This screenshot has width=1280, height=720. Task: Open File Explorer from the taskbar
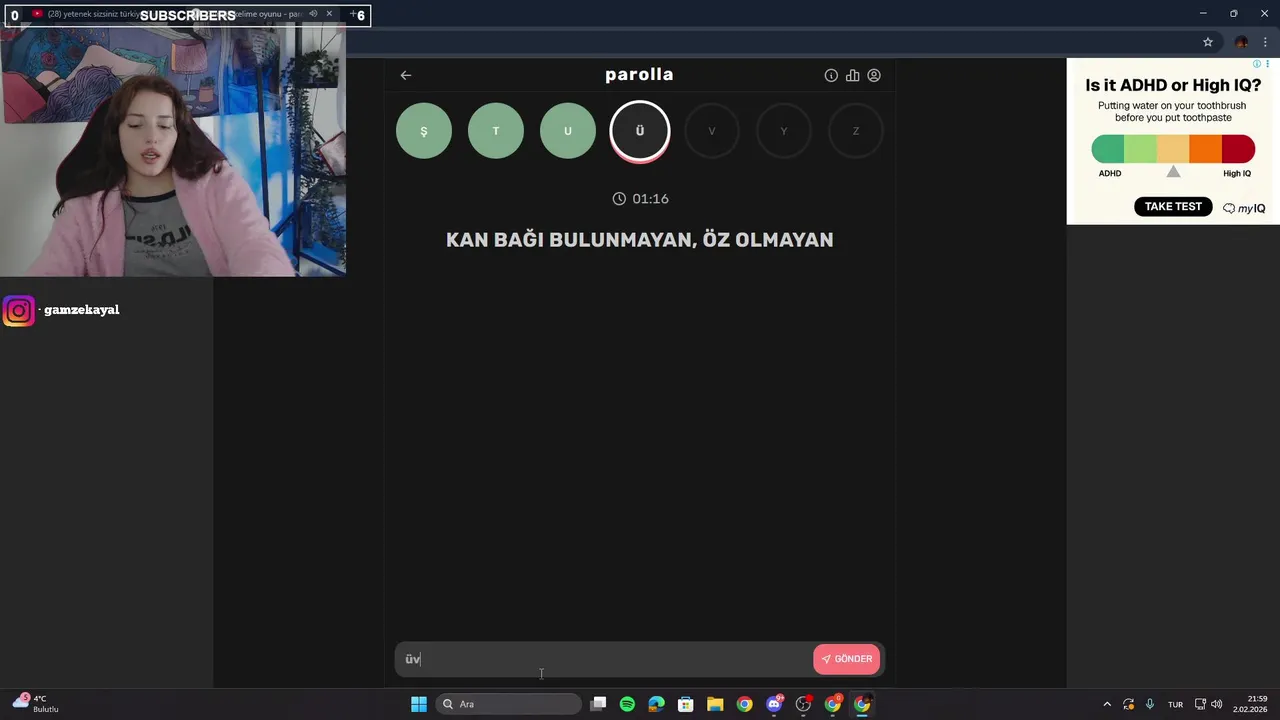[x=715, y=704]
